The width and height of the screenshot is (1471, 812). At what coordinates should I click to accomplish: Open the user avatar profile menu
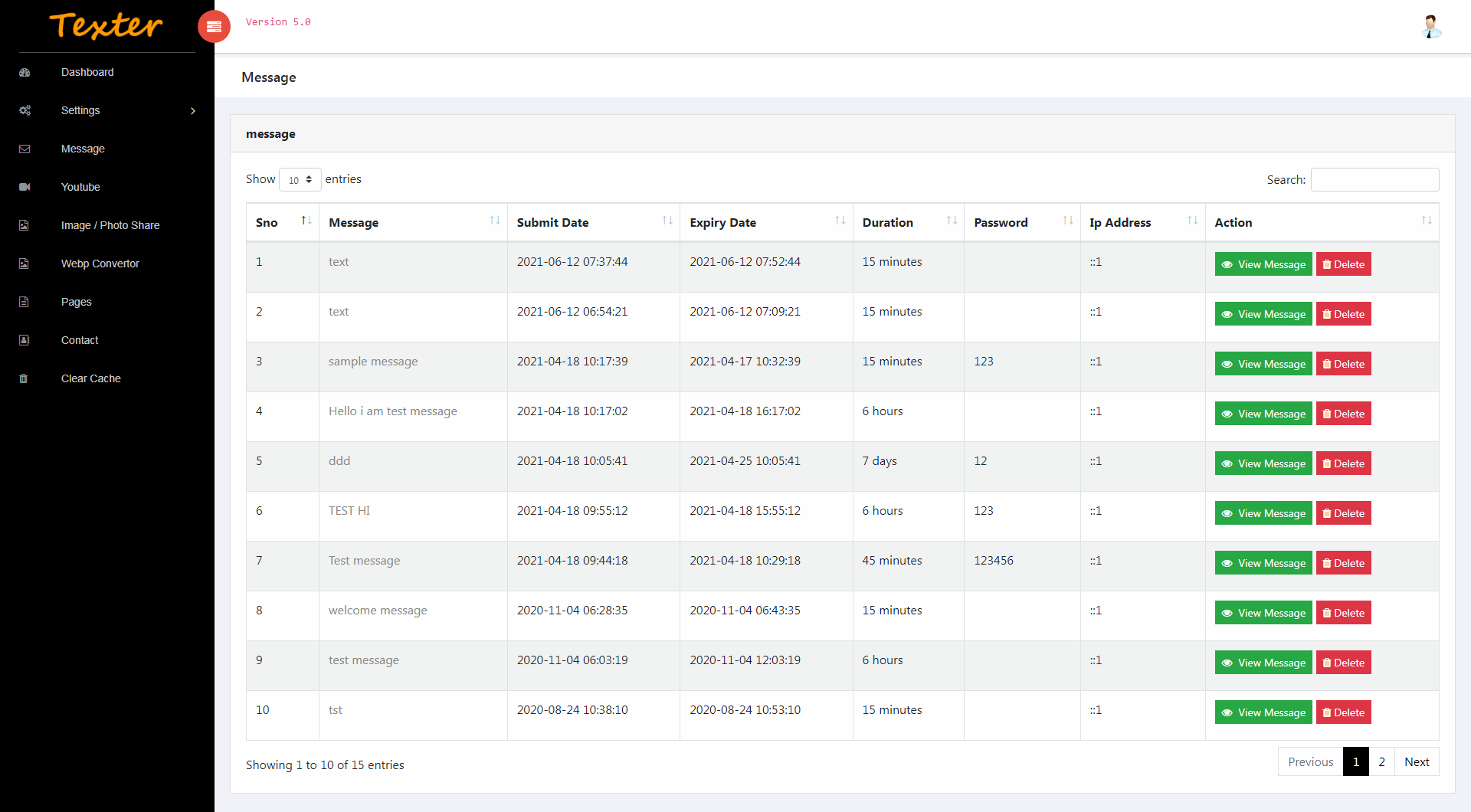click(x=1430, y=27)
